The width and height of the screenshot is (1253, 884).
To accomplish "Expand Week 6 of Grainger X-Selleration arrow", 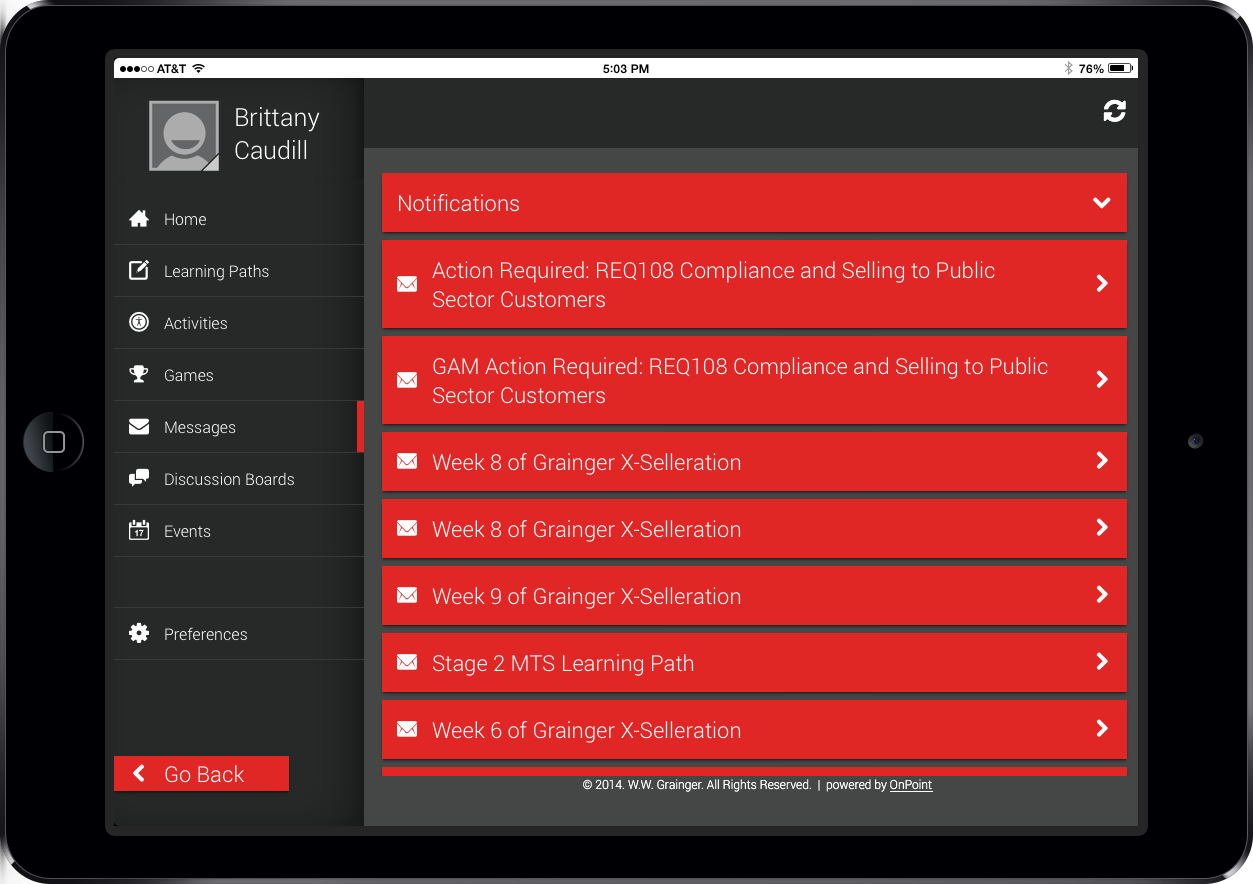I will (x=1102, y=729).
